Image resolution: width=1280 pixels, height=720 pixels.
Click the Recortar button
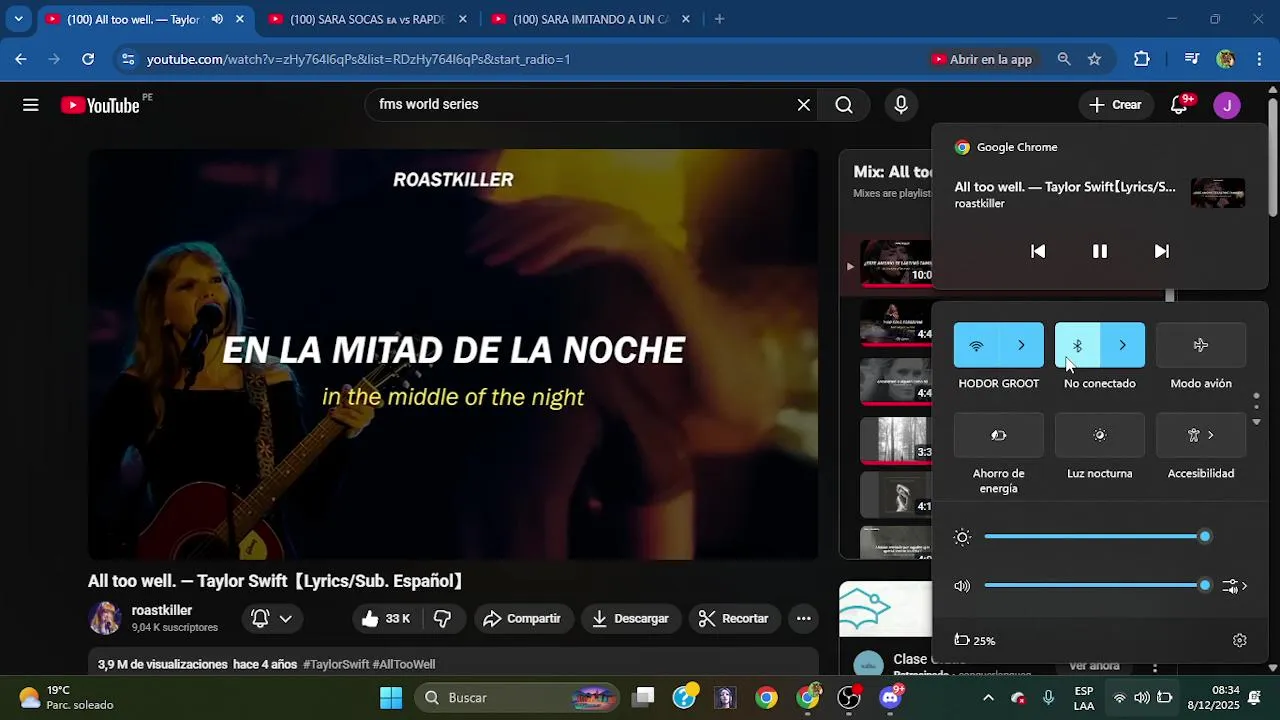[733, 619]
